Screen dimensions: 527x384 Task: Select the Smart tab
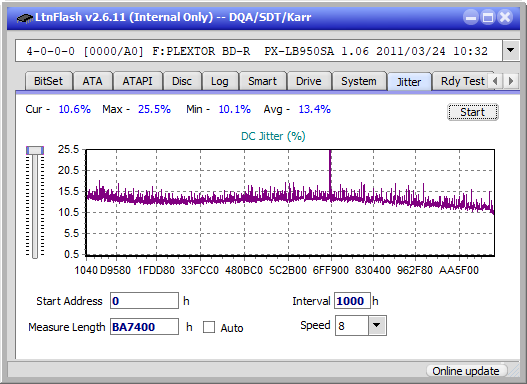[x=262, y=81]
